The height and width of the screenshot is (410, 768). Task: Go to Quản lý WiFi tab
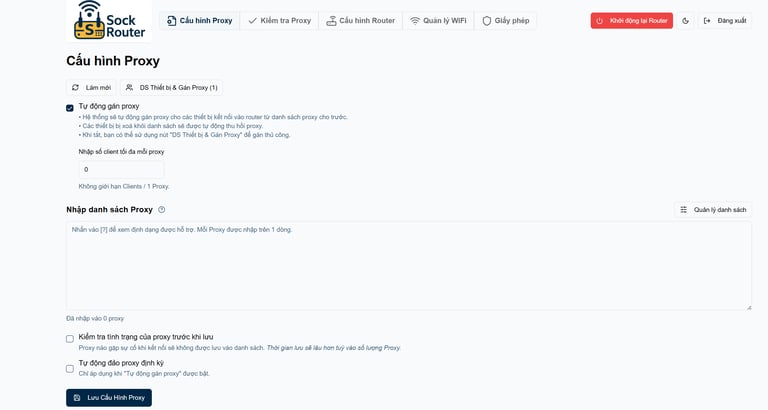coord(438,20)
